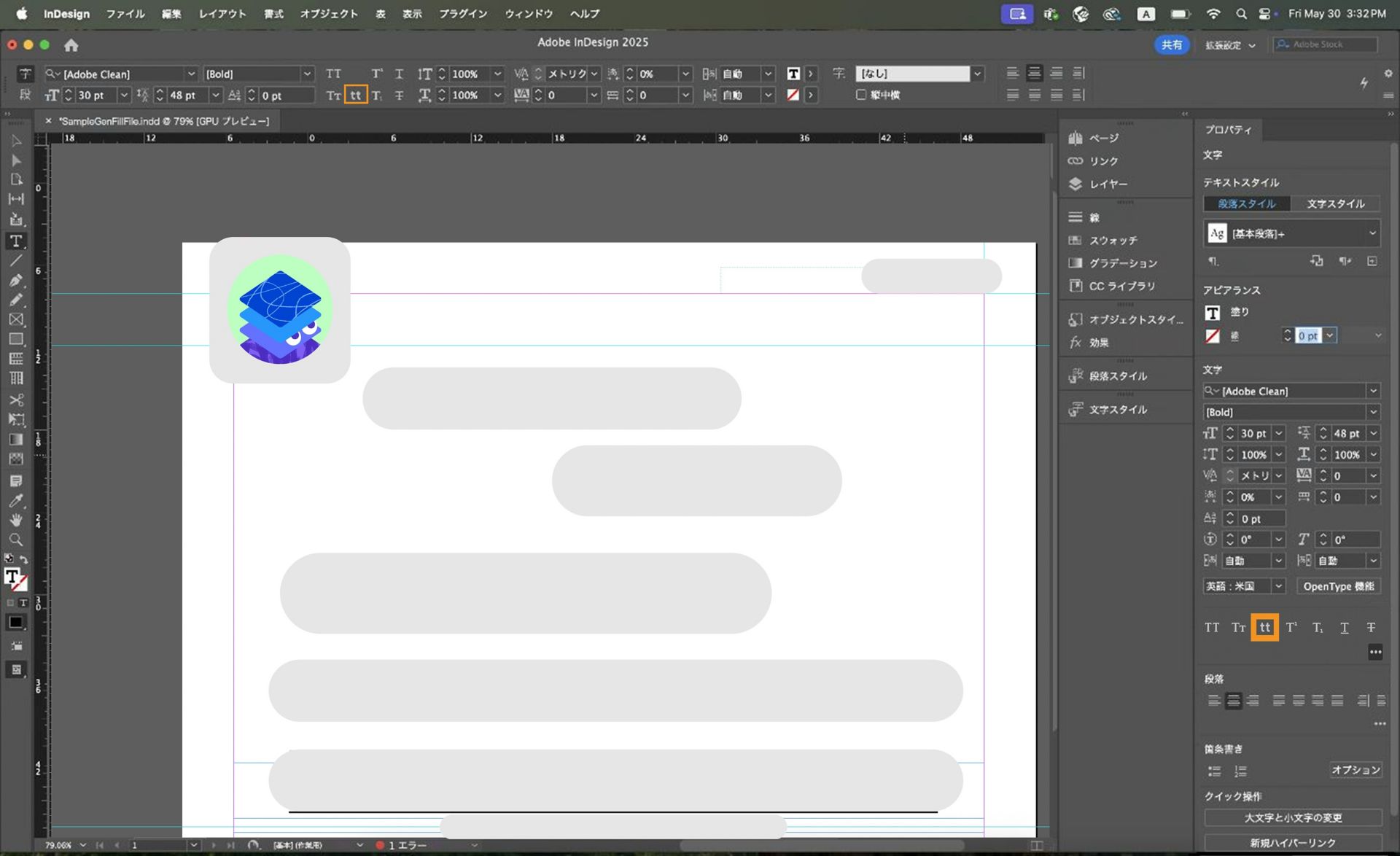The width and height of the screenshot is (1400, 856).
Task: Open the language 英語：米国 dropdown
Action: 1277,586
